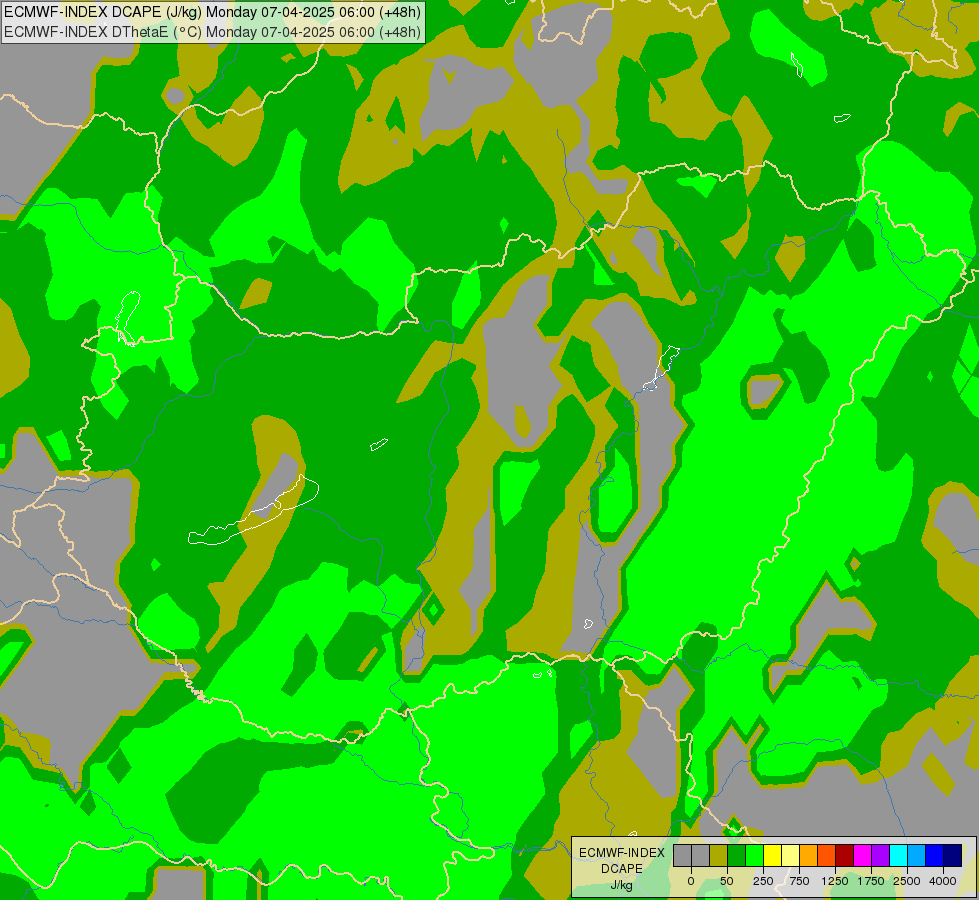Click the dark red legend swatch

pos(845,856)
